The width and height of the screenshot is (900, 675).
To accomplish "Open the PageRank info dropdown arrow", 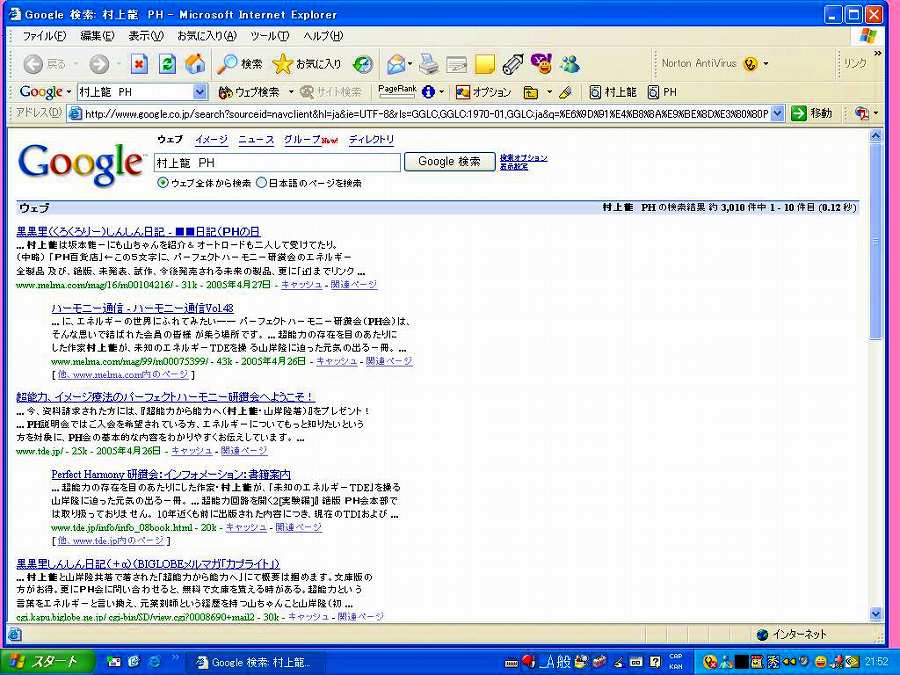I will pos(442,92).
